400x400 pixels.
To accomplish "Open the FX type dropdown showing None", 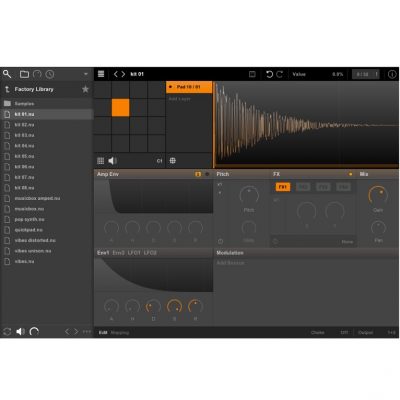I will tap(347, 242).
